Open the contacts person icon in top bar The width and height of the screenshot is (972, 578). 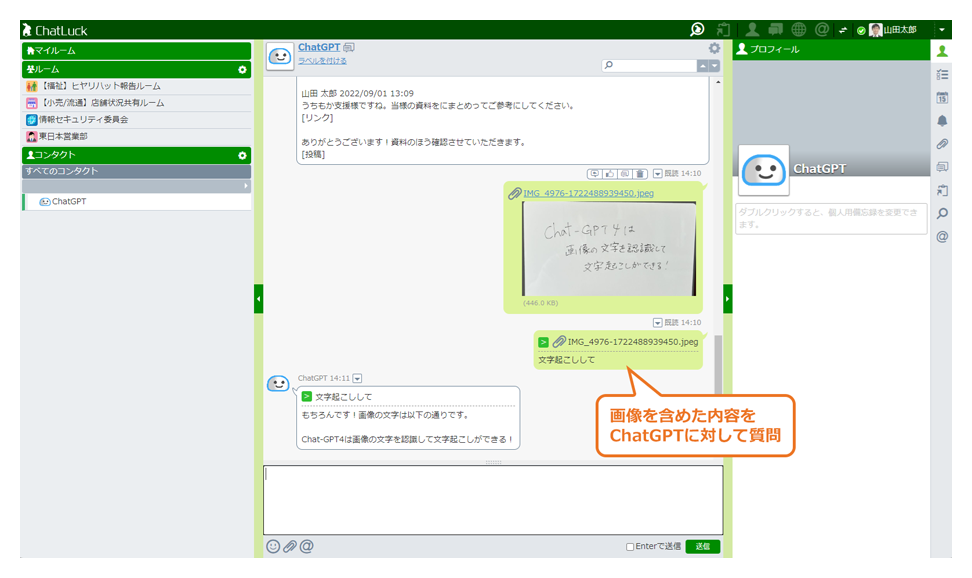point(752,29)
